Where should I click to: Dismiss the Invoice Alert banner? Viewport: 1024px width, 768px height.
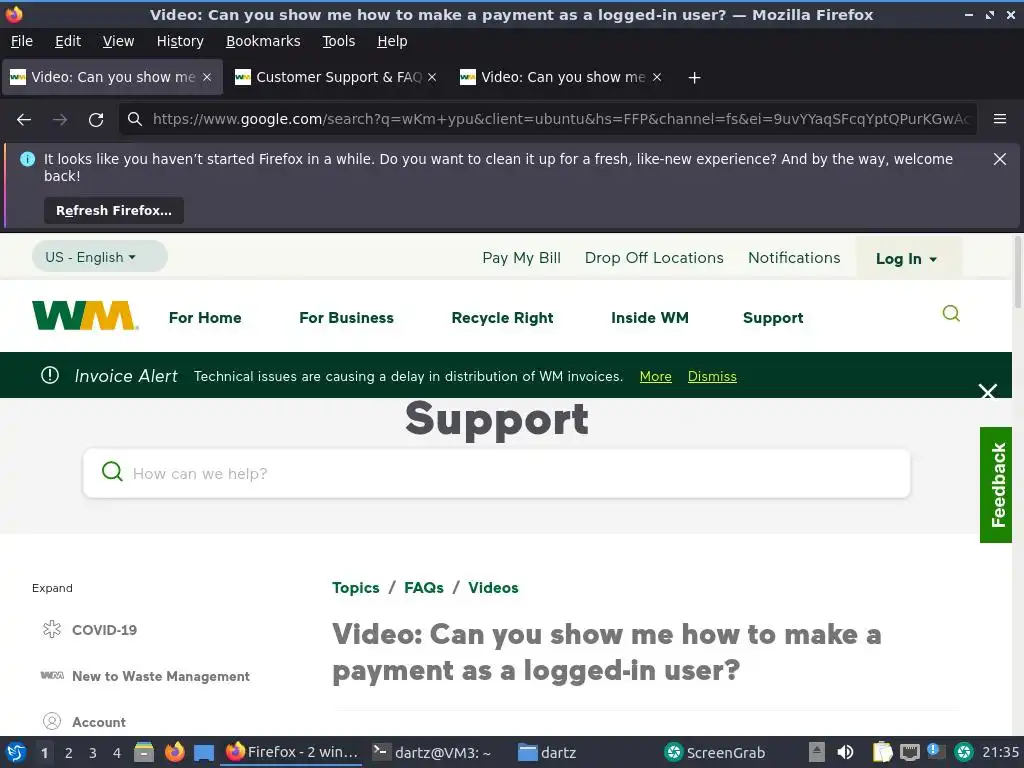coord(712,376)
